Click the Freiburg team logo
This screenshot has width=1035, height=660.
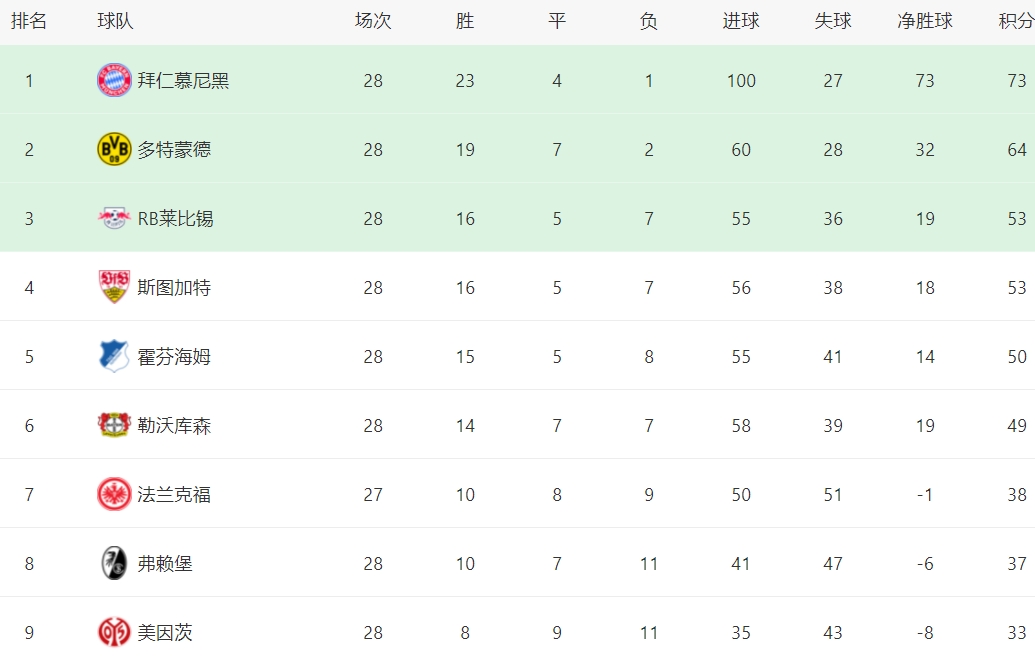(114, 563)
